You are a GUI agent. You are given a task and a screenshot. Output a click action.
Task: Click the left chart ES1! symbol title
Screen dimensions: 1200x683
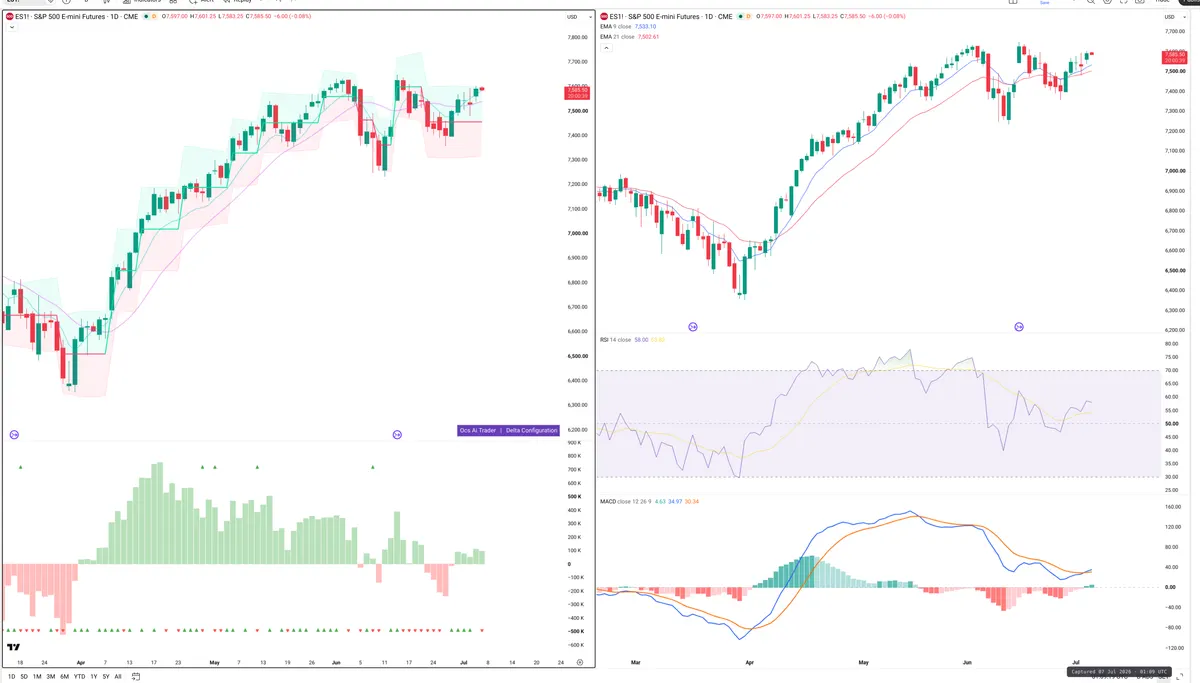77,17
